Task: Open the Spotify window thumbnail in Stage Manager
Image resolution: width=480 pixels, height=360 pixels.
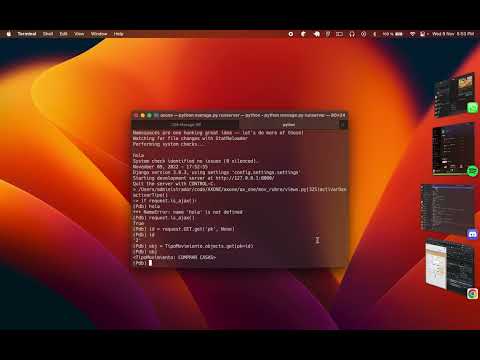Action: [x=453, y=148]
